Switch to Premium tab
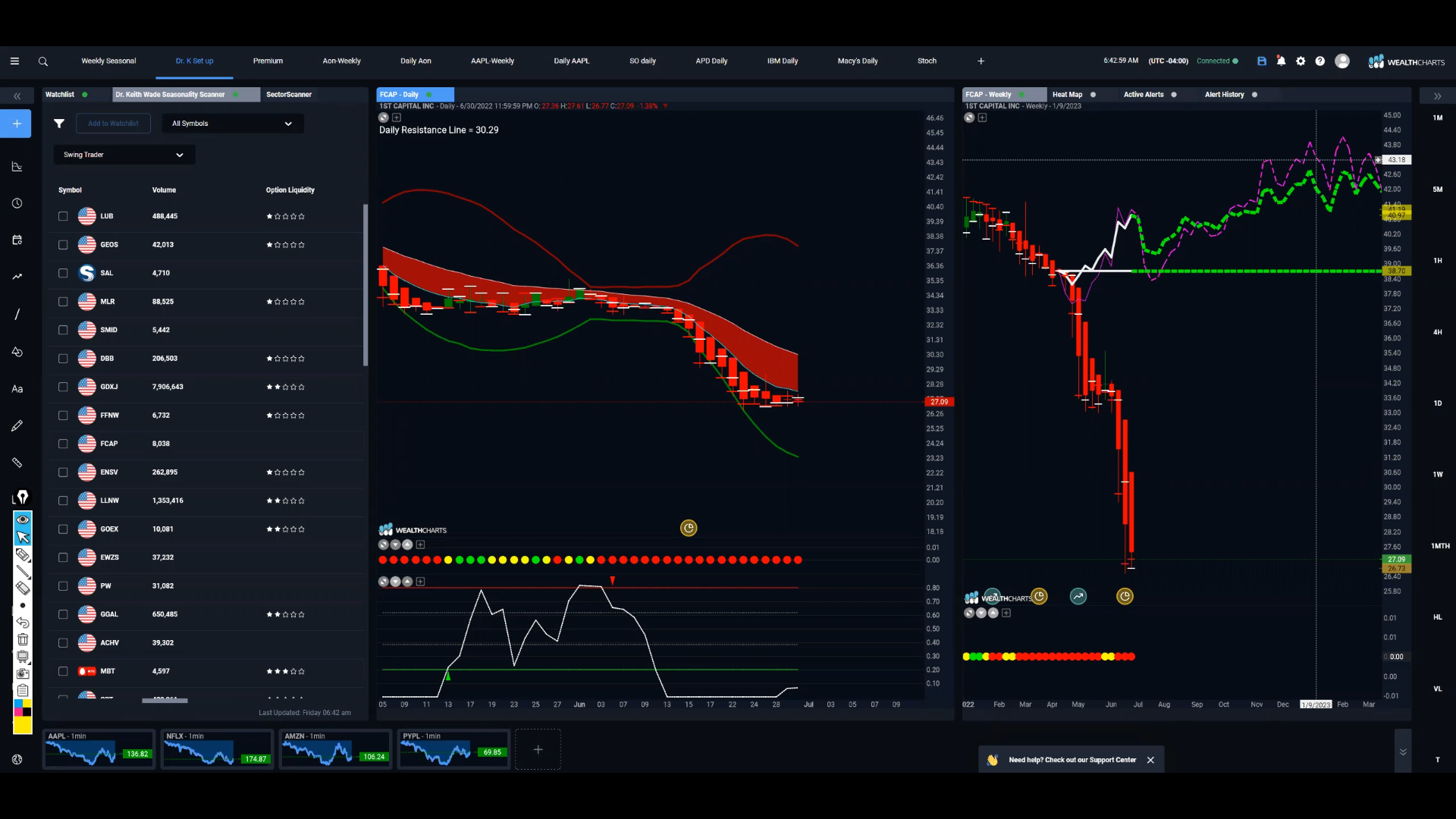1456x819 pixels. [x=268, y=61]
